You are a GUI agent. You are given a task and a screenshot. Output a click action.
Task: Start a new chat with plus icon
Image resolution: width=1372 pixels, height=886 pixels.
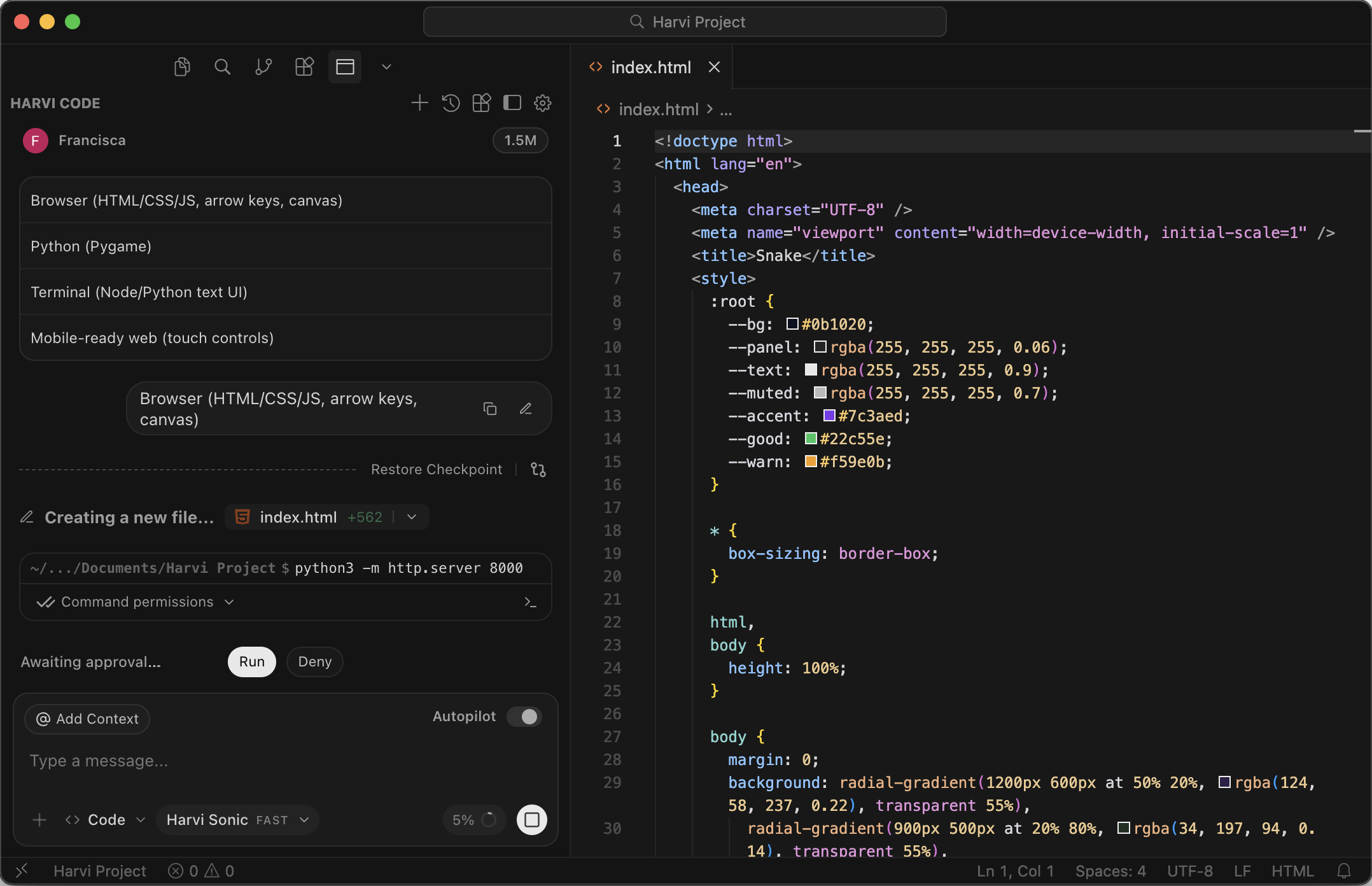point(419,103)
